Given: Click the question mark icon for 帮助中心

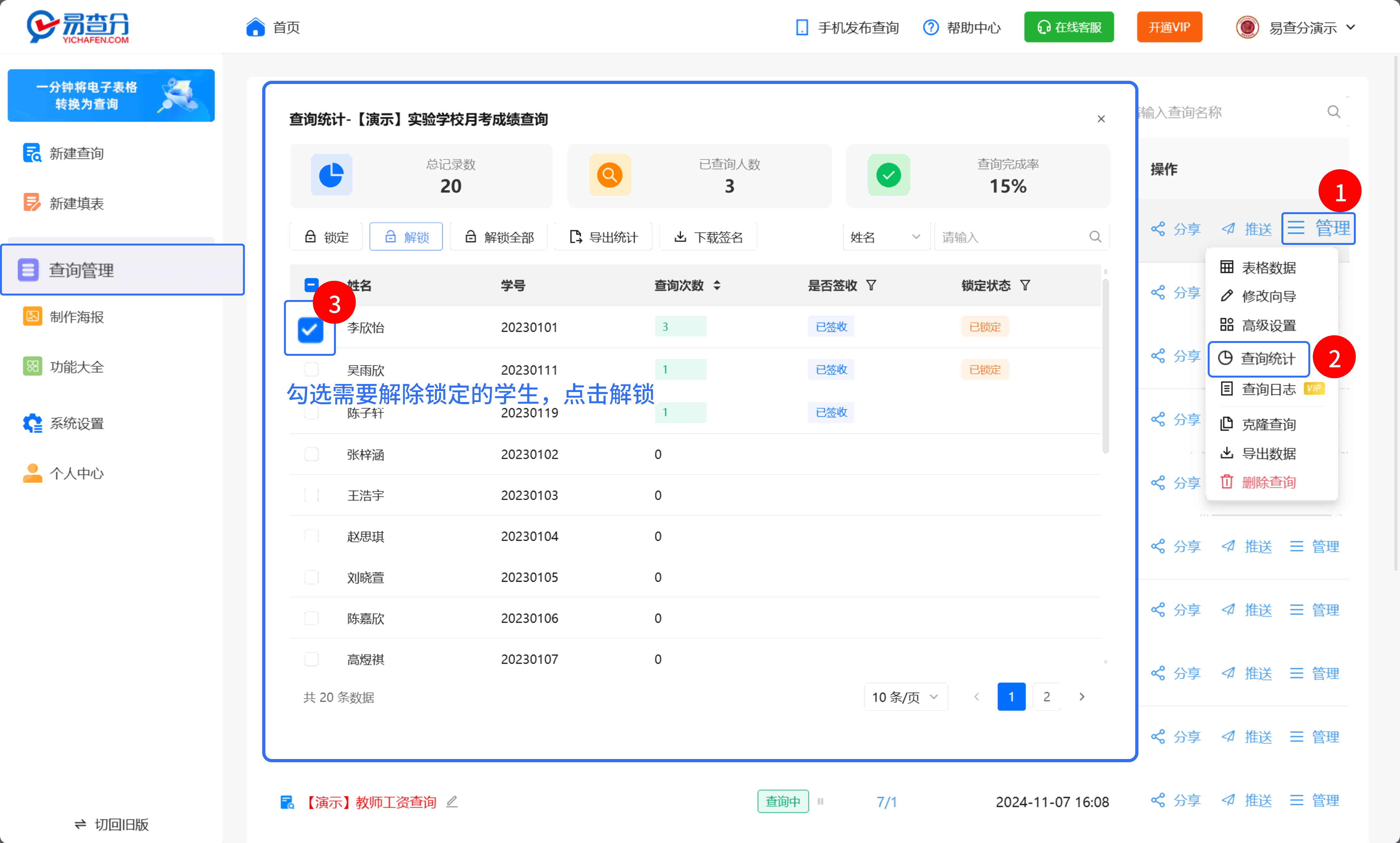Looking at the screenshot, I should click(x=930, y=27).
